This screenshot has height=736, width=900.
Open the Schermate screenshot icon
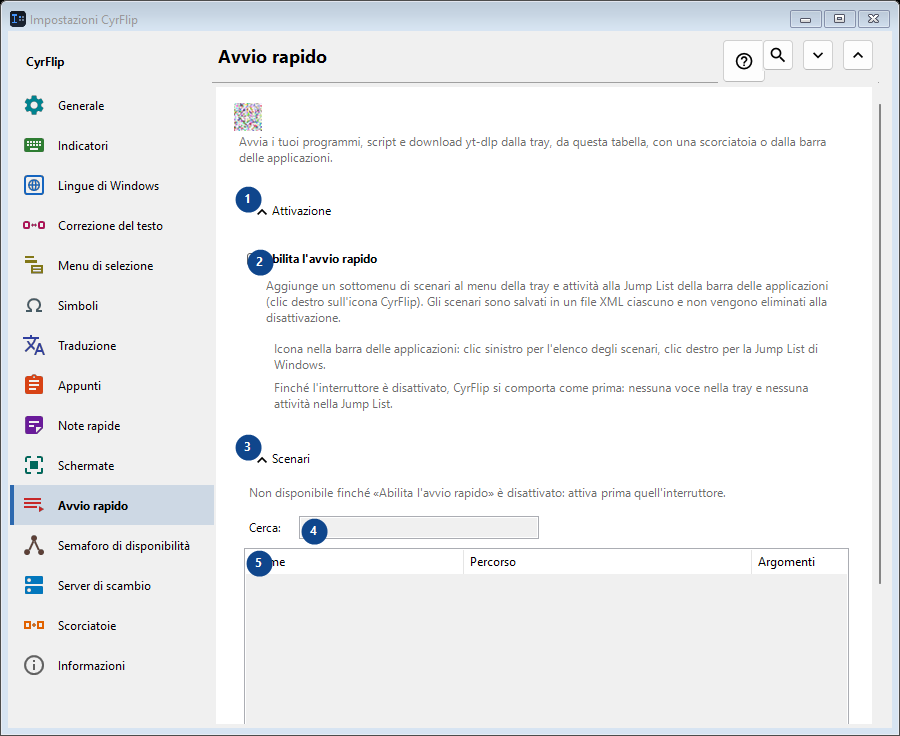click(34, 466)
